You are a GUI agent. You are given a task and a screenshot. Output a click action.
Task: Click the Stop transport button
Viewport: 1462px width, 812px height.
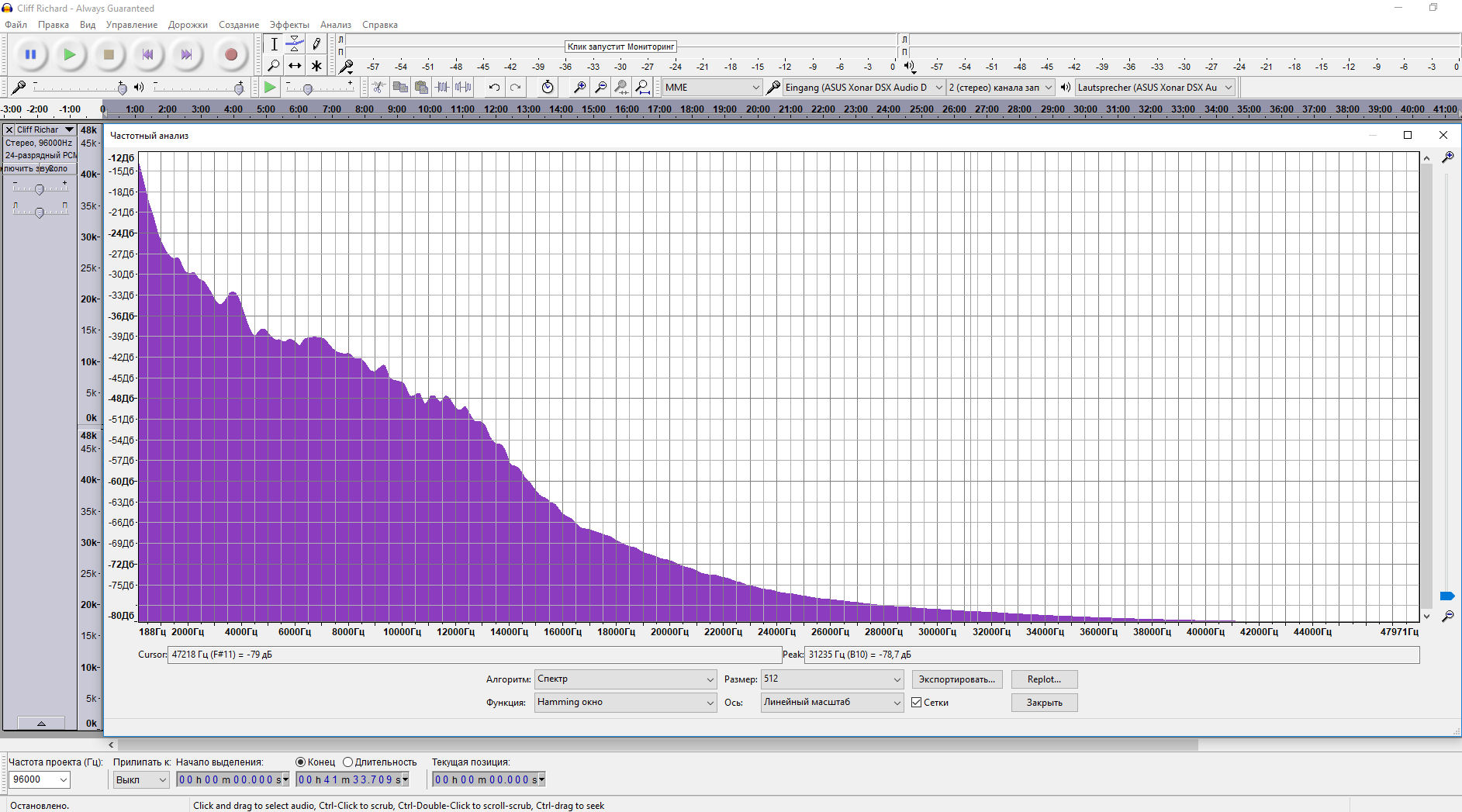point(109,54)
